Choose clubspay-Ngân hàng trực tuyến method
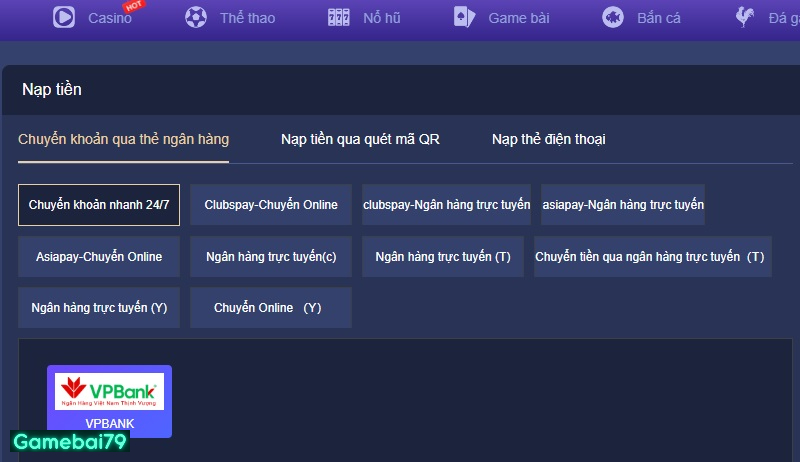Screen dimensions: 800x462 tap(446, 204)
